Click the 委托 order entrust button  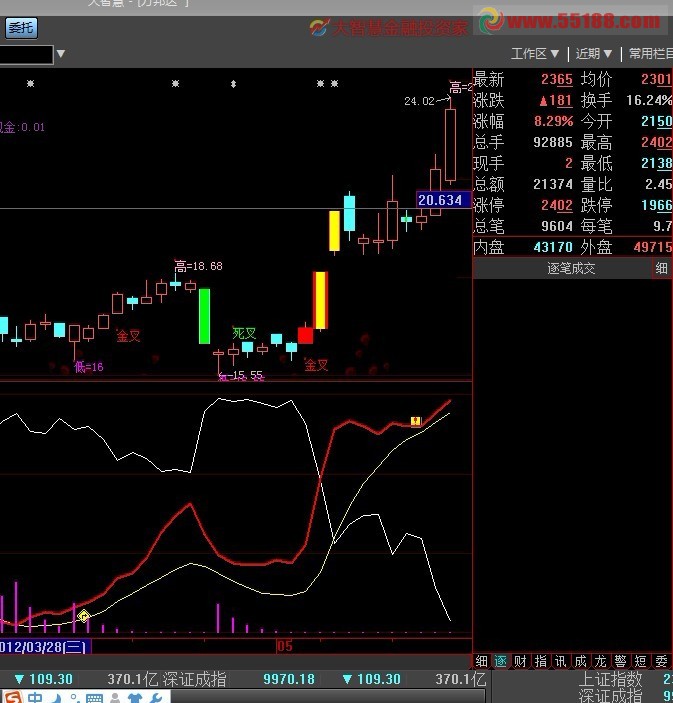[21, 29]
